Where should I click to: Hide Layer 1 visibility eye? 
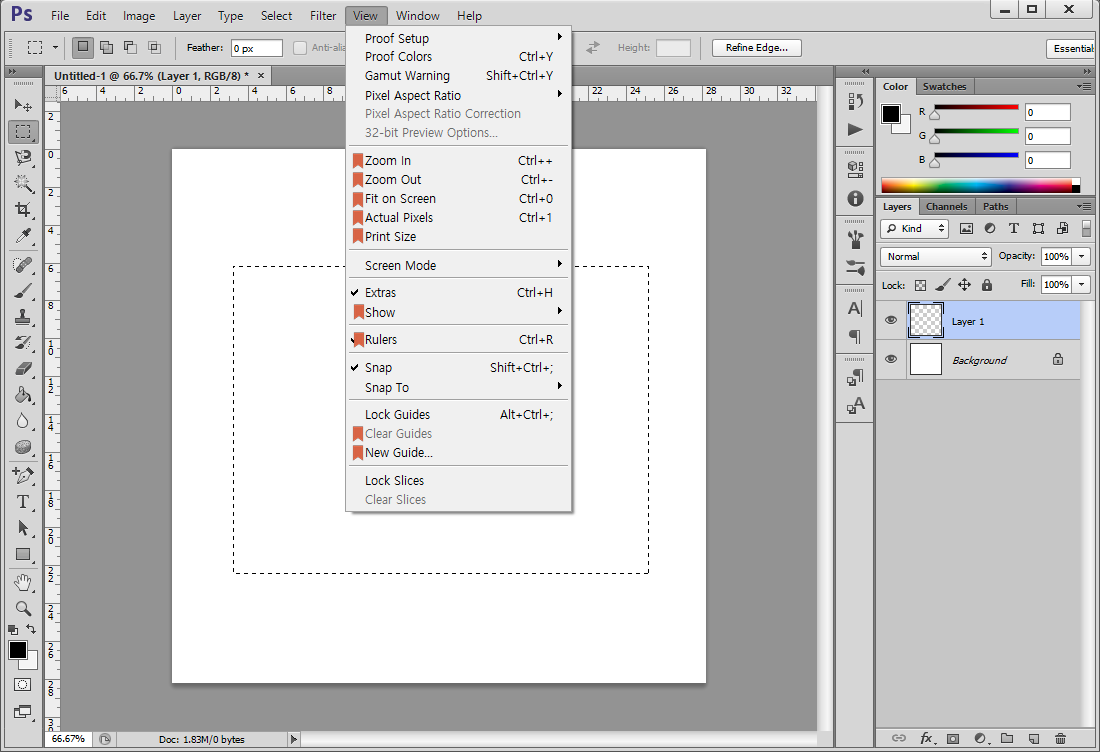point(891,321)
